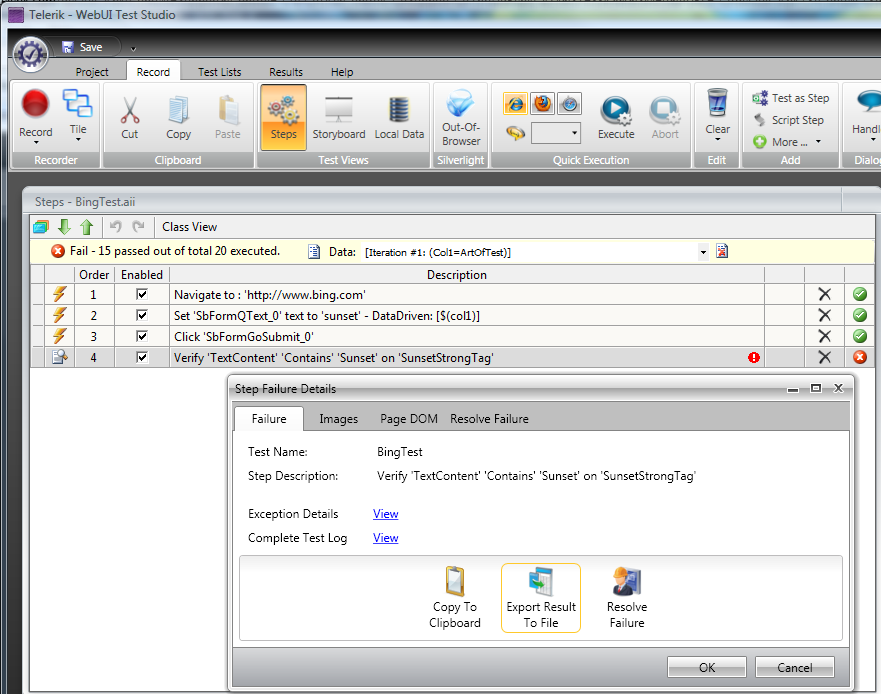This screenshot has width=881, height=694.
Task: Click the cascading windows icon in Steps toolbar
Action: pos(41,227)
